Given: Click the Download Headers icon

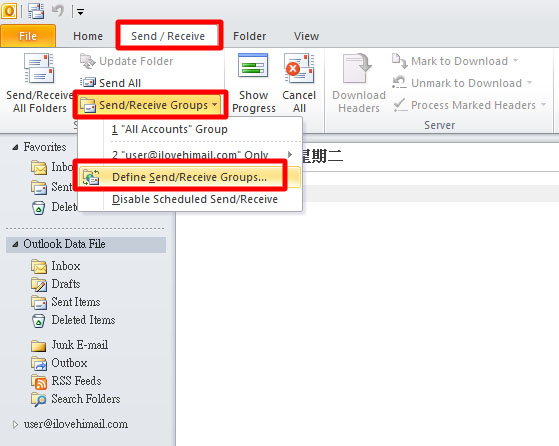Looking at the screenshot, I should tap(358, 68).
